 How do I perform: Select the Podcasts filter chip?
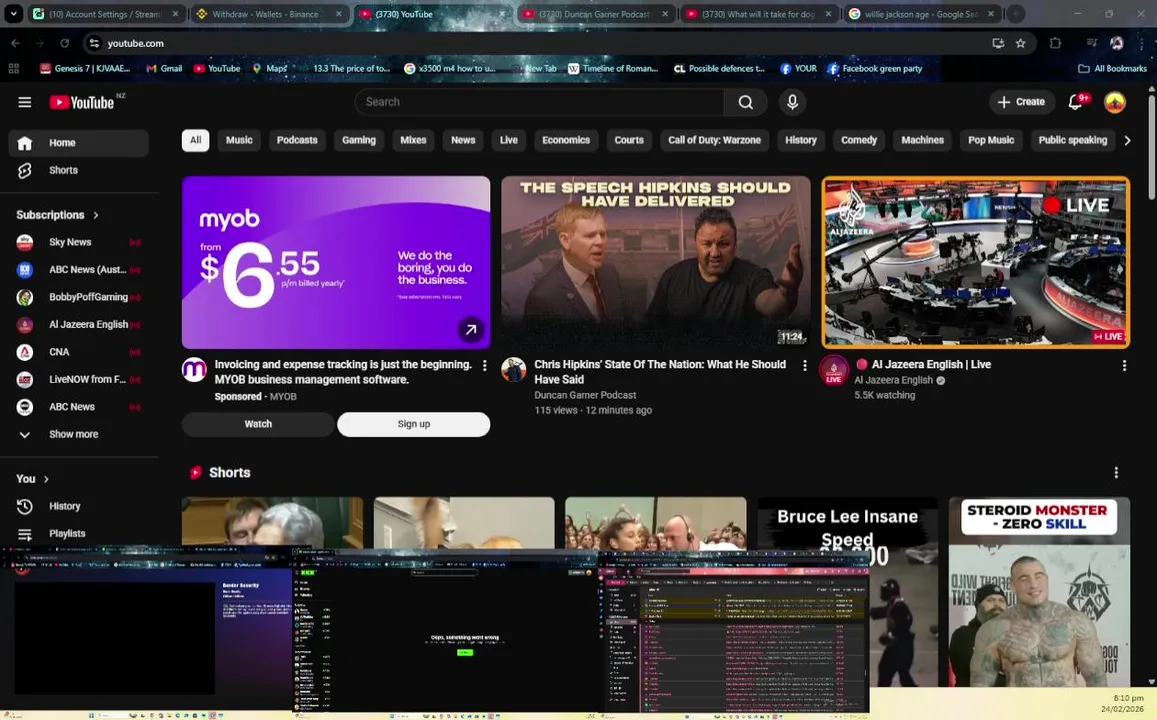(x=297, y=140)
